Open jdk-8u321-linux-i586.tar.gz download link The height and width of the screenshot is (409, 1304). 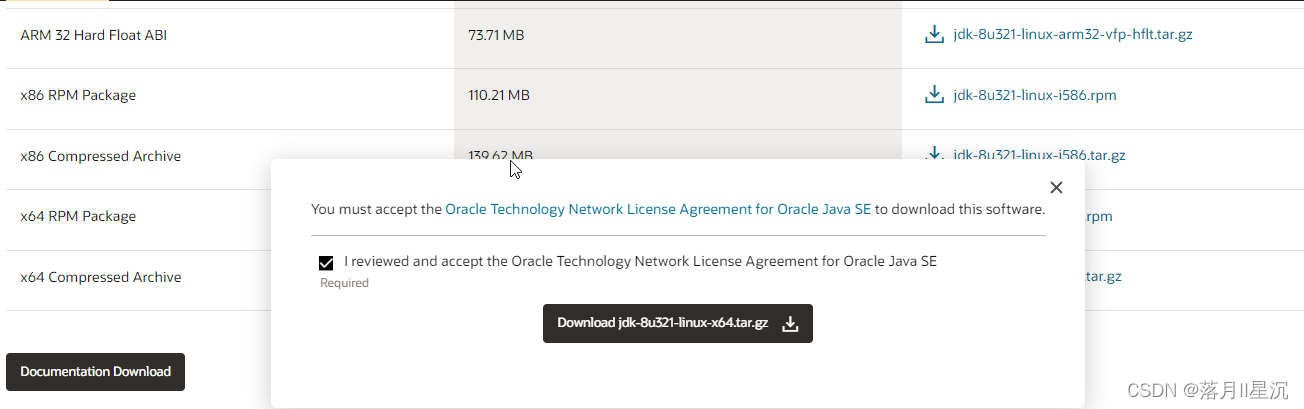click(x=1040, y=155)
